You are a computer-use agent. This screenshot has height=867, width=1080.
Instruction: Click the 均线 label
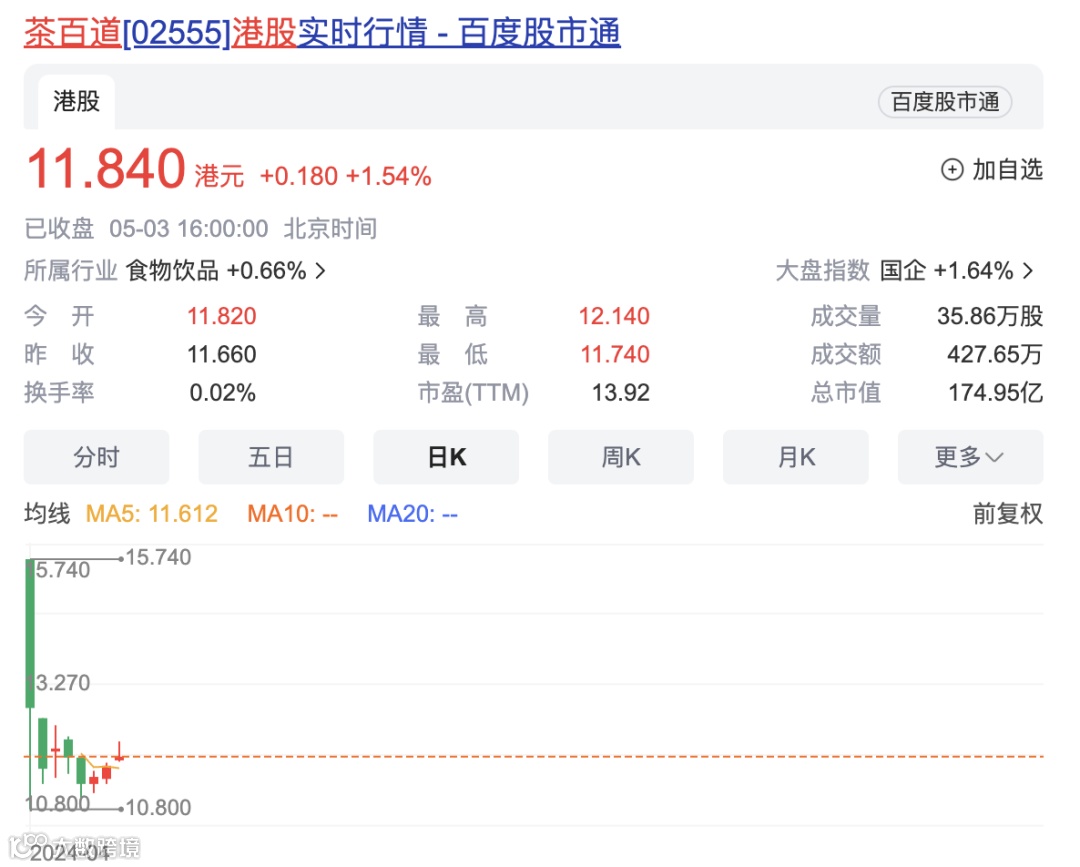[47, 514]
